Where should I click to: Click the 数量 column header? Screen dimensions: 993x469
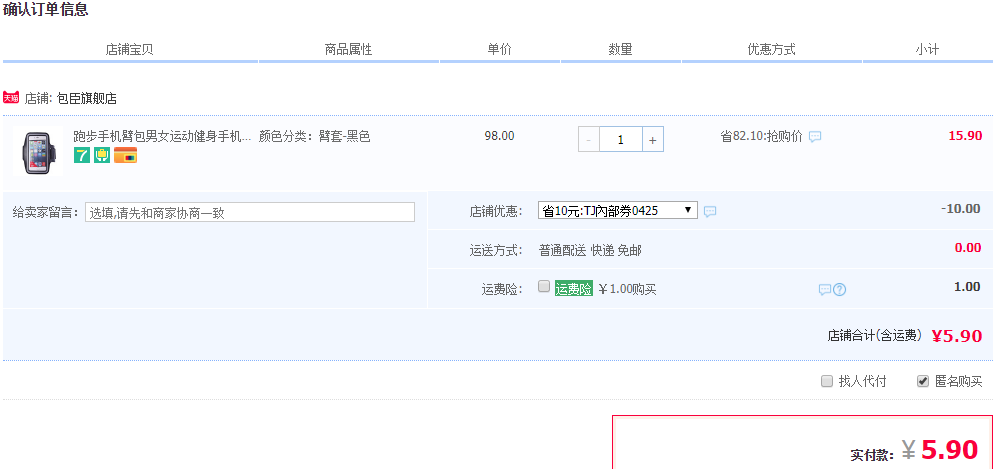point(620,49)
